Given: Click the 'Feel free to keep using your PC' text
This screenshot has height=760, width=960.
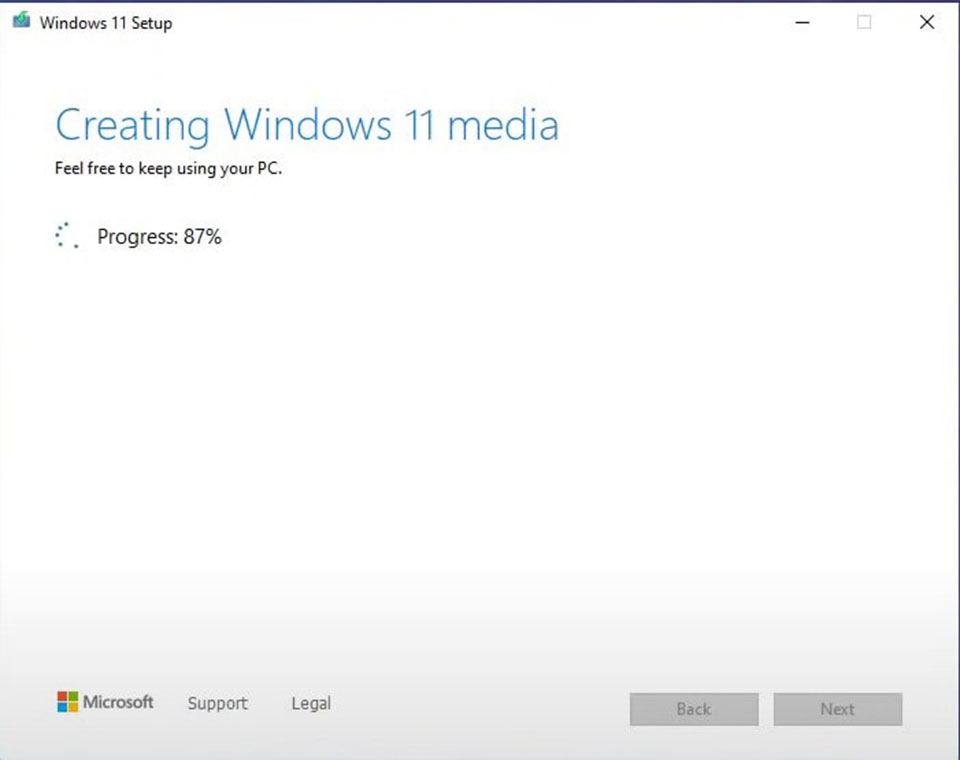Looking at the screenshot, I should [x=166, y=168].
